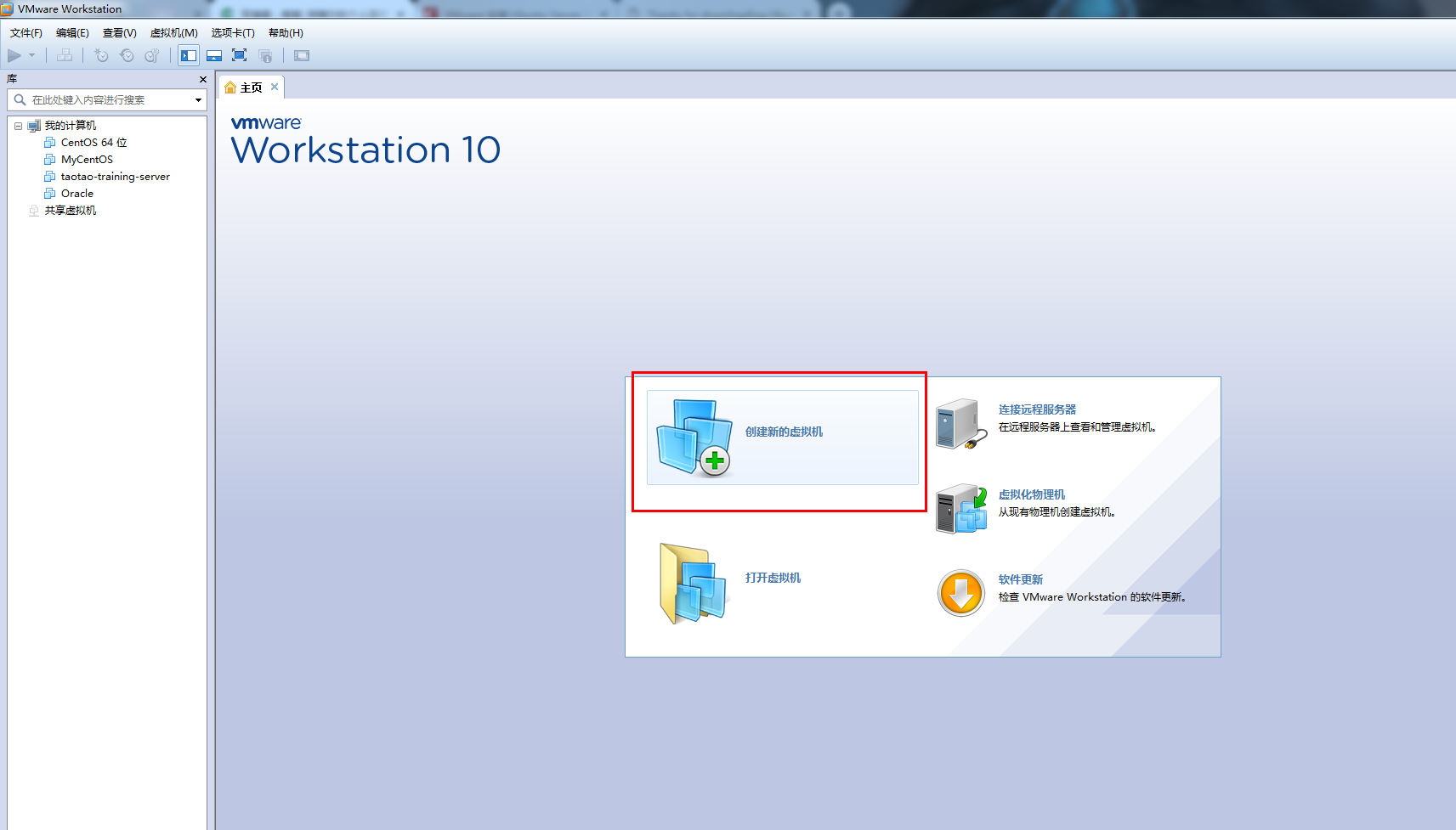The width and height of the screenshot is (1456, 830).
Task: Select 我的计算机 in the library tree
Action: tap(71, 126)
